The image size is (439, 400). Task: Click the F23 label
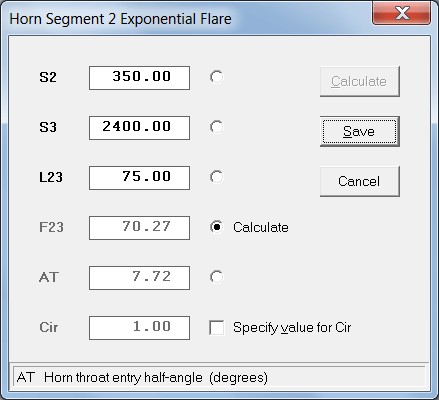[51, 227]
